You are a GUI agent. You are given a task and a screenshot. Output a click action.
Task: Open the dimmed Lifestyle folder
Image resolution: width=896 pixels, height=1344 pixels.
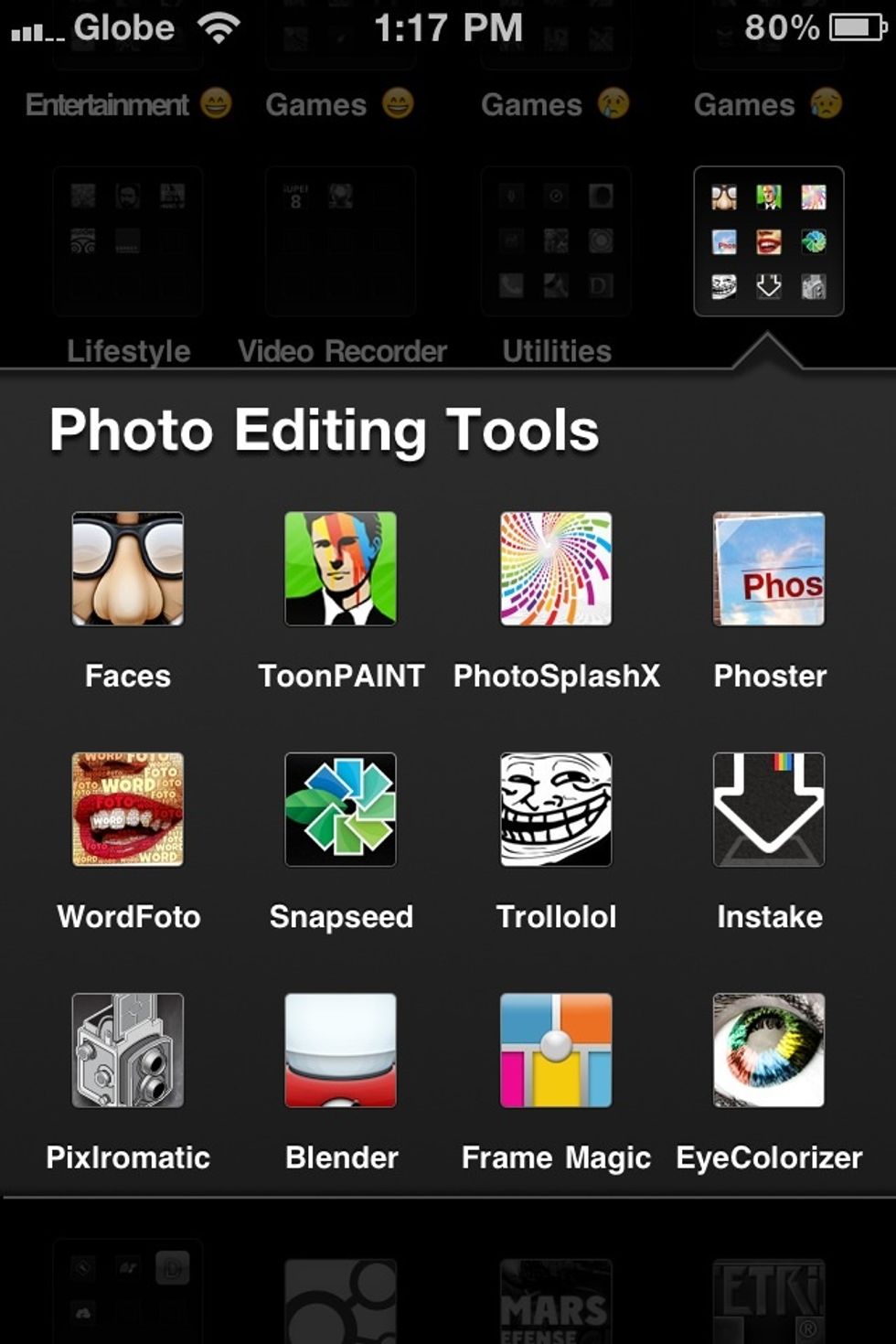[x=128, y=241]
